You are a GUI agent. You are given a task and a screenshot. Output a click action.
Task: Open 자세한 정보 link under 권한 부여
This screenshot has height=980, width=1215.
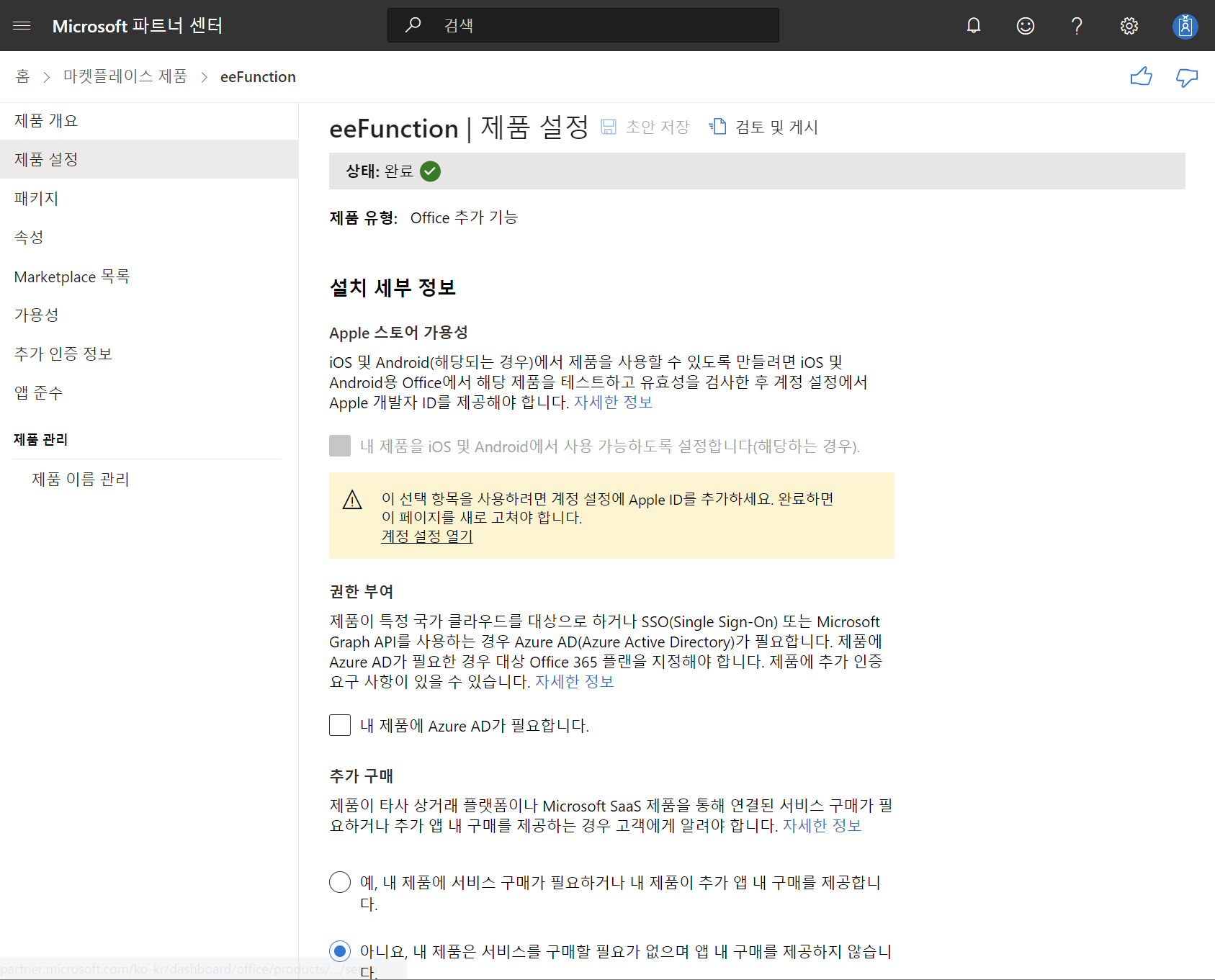pyautogui.click(x=574, y=682)
